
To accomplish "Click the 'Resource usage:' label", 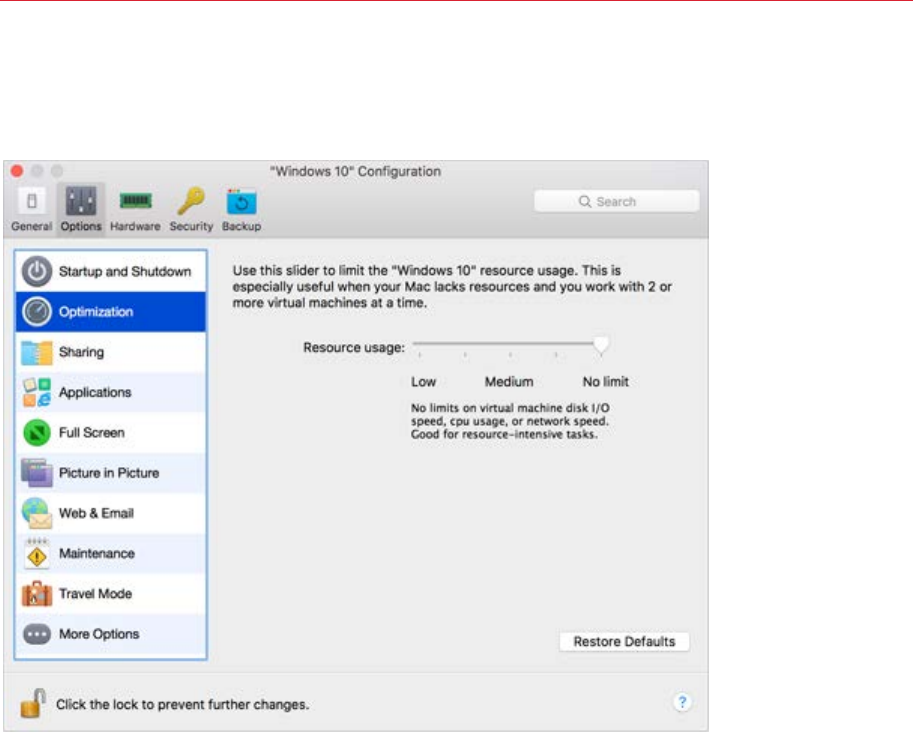I will pos(354,348).
